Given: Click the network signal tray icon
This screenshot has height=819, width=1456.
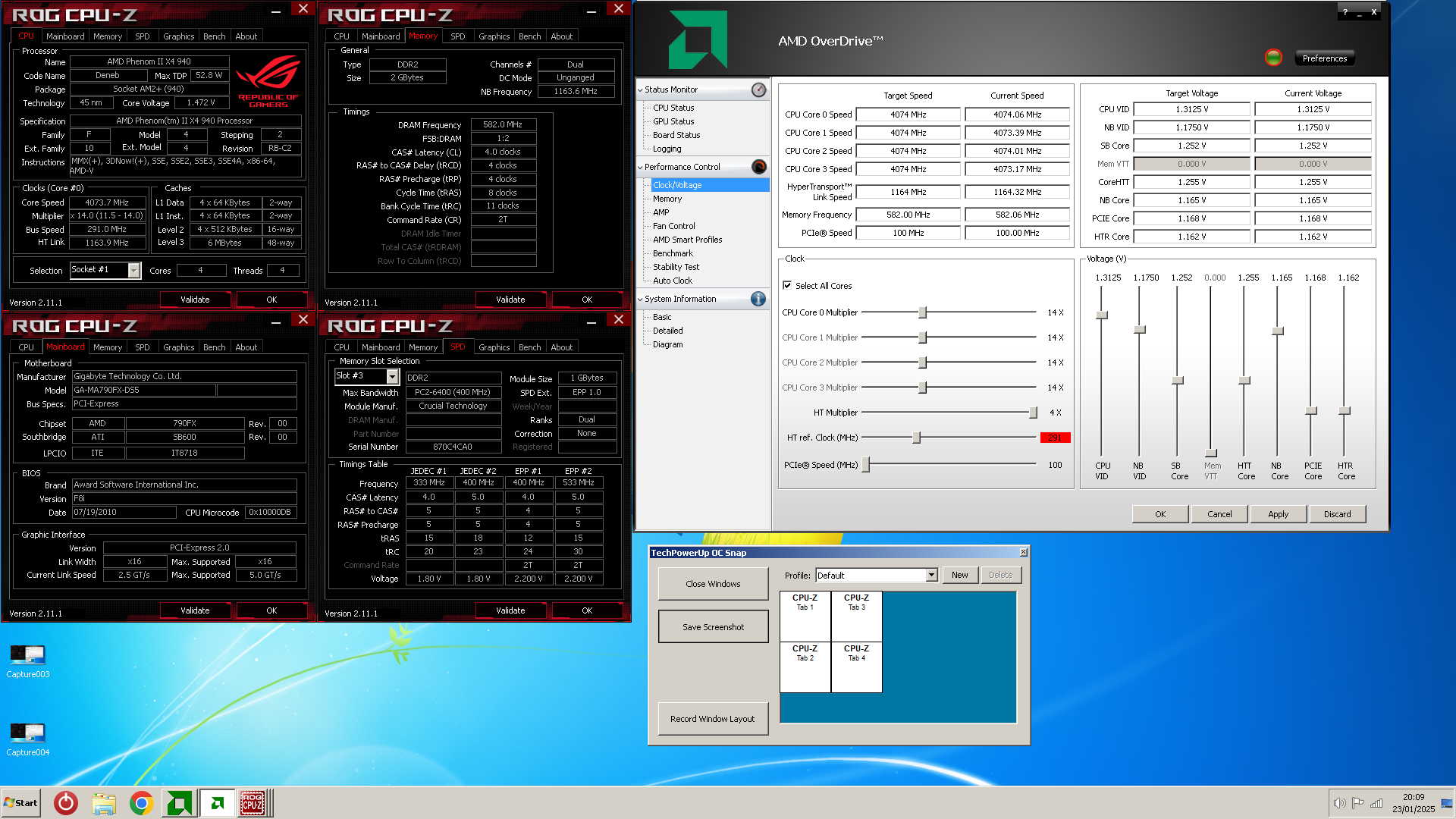Looking at the screenshot, I should 1376,803.
